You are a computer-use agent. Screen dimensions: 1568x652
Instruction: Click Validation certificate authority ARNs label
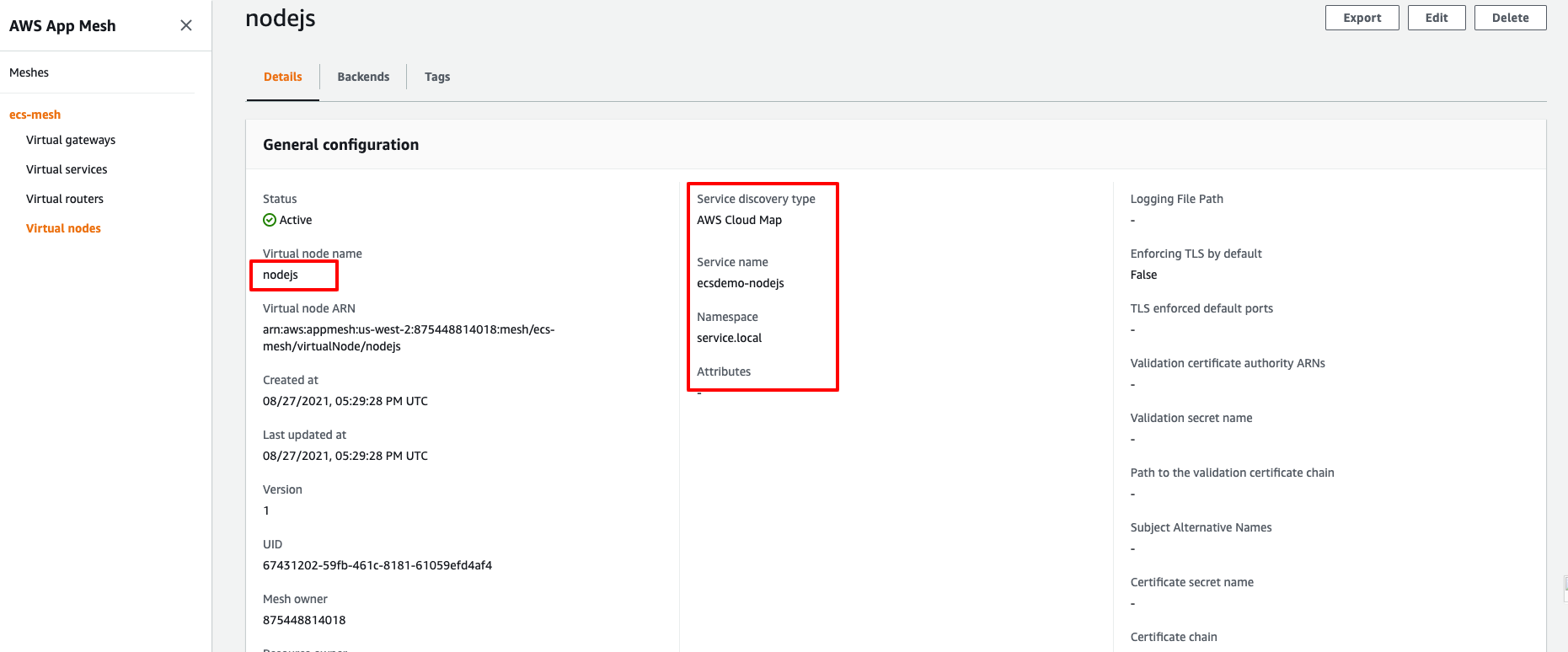1228,363
